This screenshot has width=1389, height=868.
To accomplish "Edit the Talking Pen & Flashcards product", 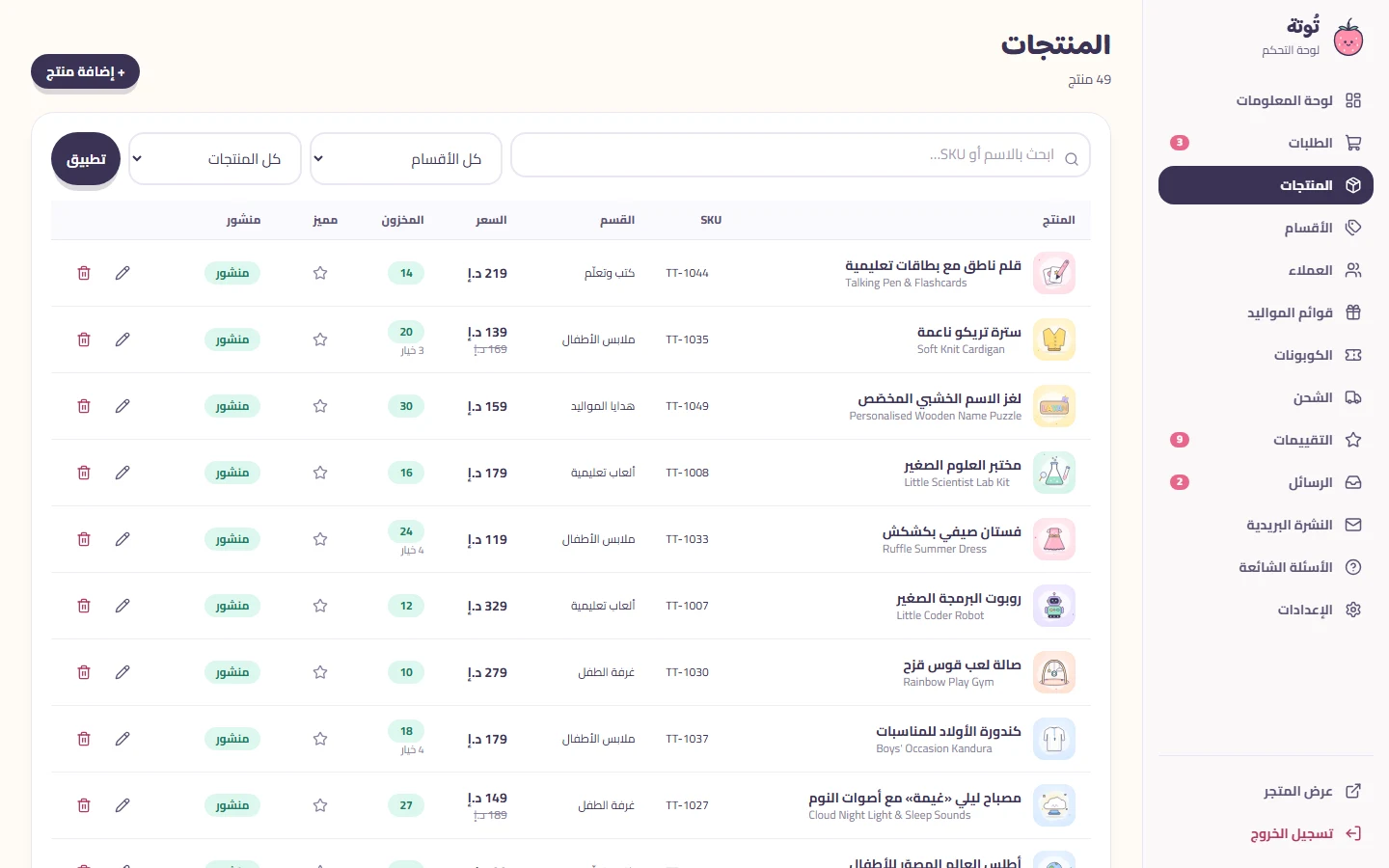I will pyautogui.click(x=123, y=273).
